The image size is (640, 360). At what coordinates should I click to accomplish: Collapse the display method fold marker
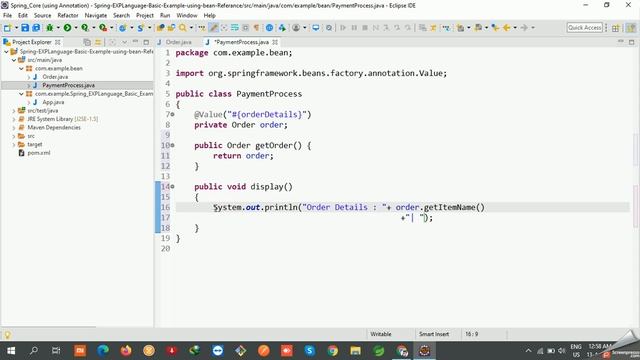173,186
